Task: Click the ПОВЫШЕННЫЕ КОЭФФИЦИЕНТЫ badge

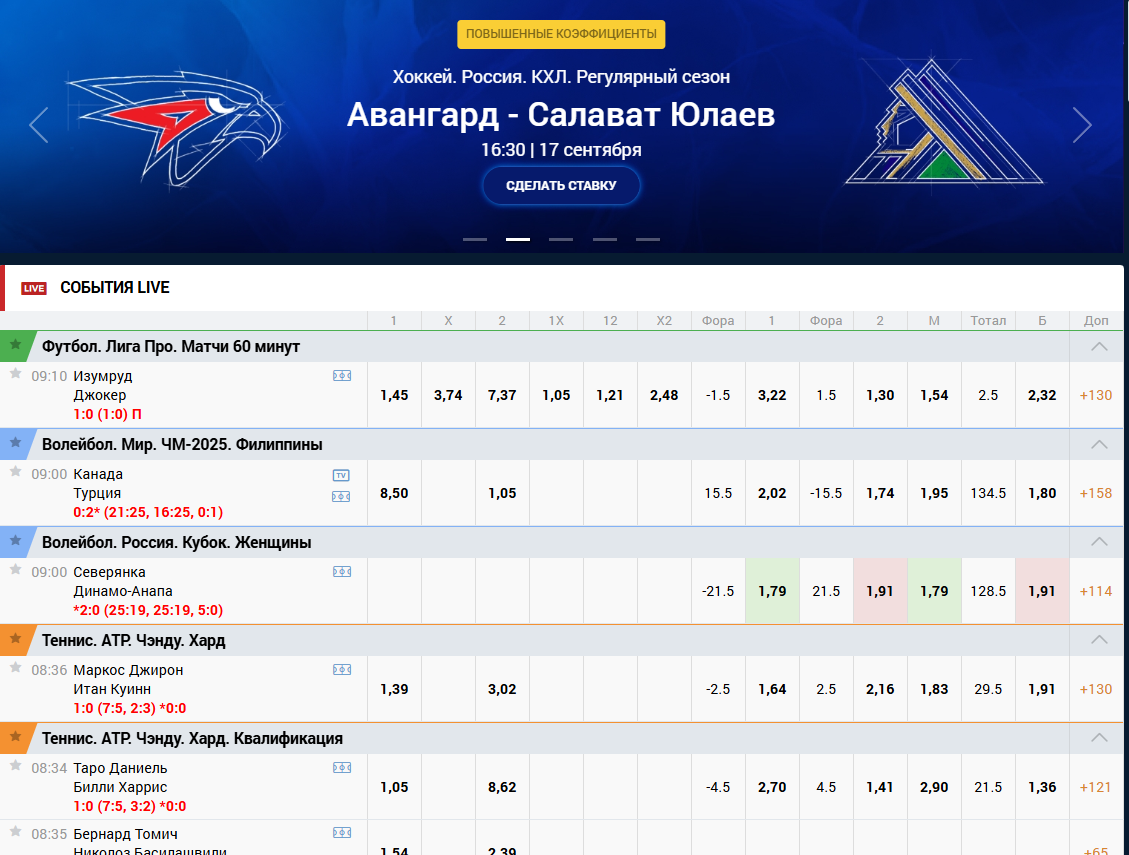Action: coord(561,34)
